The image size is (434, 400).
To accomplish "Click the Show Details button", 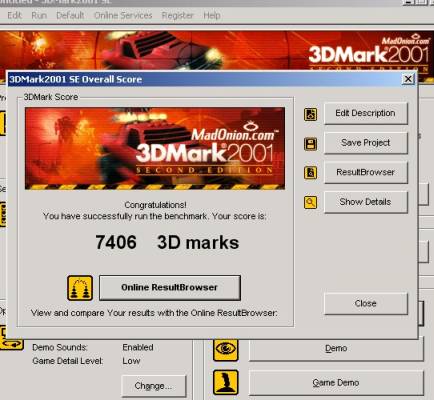I will [366, 202].
